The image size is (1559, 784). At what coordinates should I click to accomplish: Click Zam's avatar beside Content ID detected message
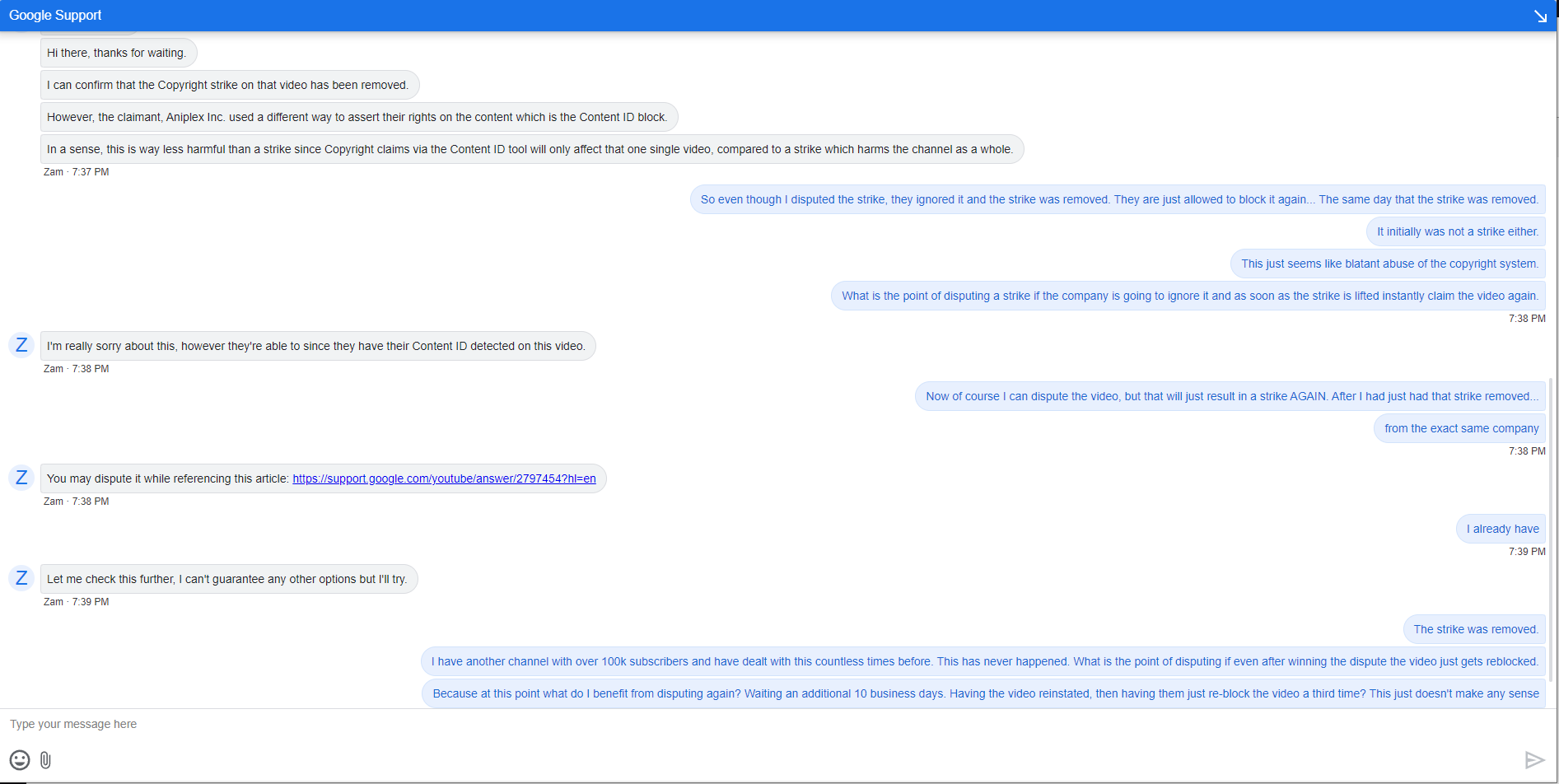(21, 345)
